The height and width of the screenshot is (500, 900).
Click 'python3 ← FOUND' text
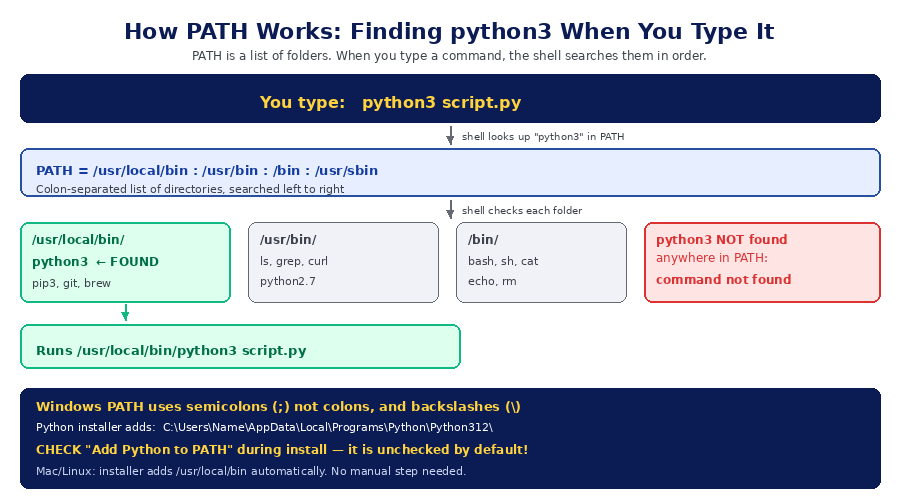(95, 262)
